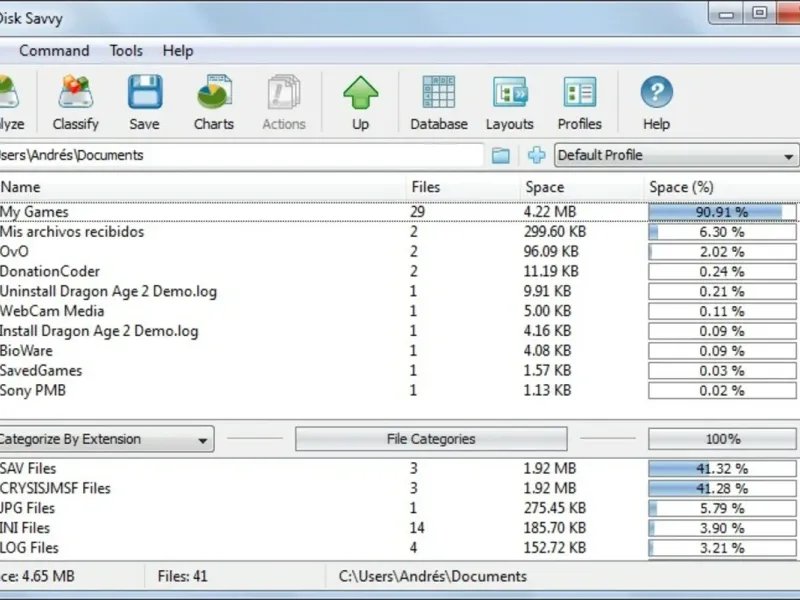Click the 299.60 KB space value
This screenshot has height=600, width=800.
coord(555,232)
